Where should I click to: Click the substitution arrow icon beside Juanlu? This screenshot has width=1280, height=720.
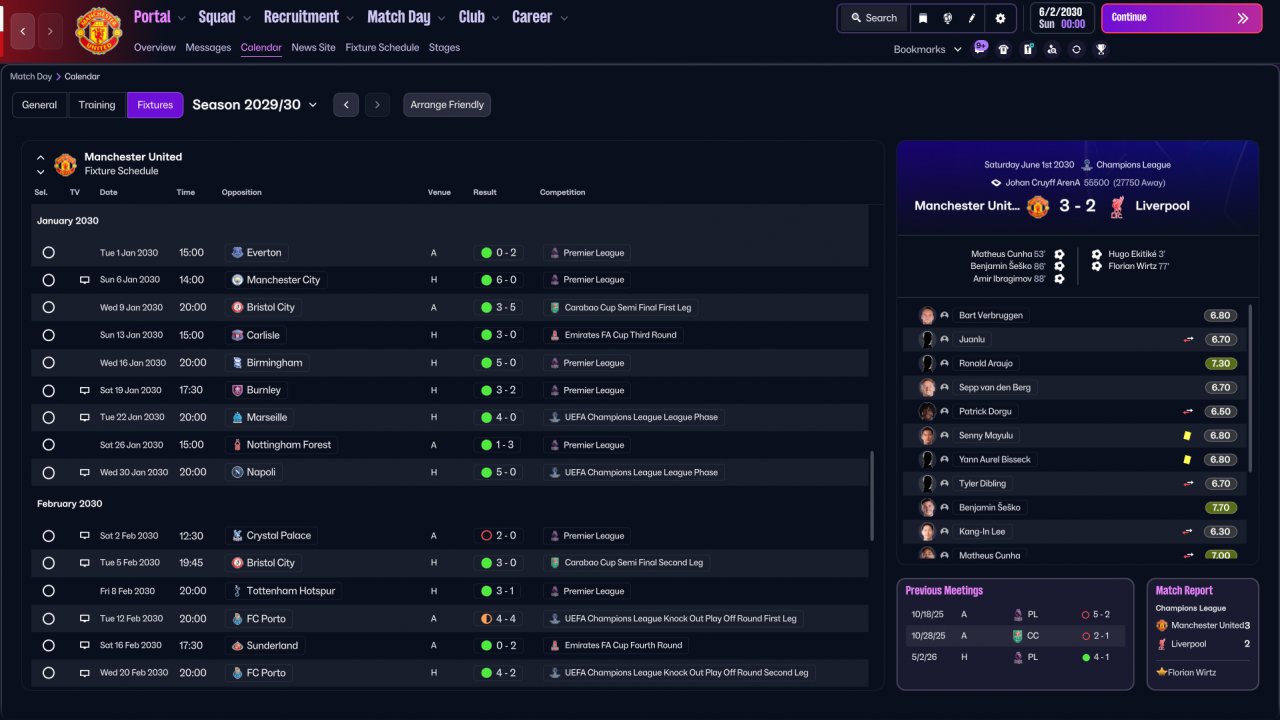coord(1188,339)
